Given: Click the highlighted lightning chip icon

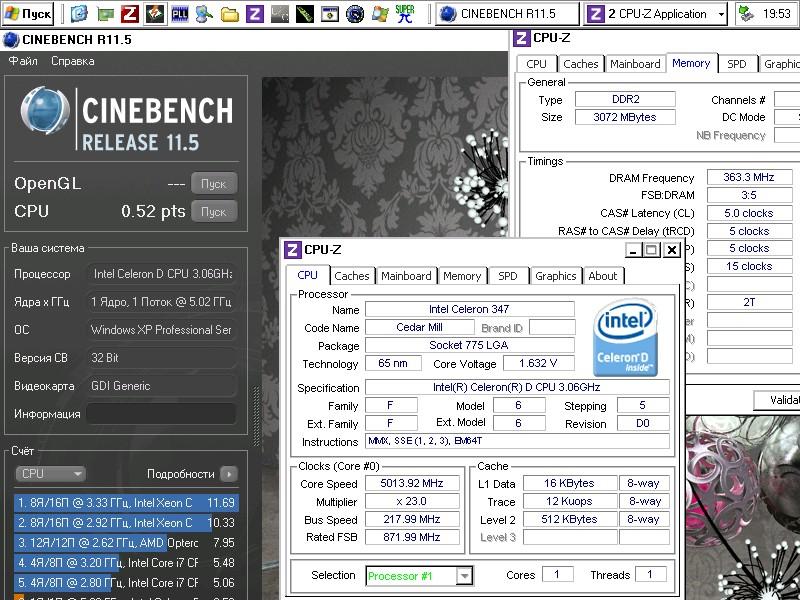Looking at the screenshot, I should pyautogui.click(x=155, y=14).
